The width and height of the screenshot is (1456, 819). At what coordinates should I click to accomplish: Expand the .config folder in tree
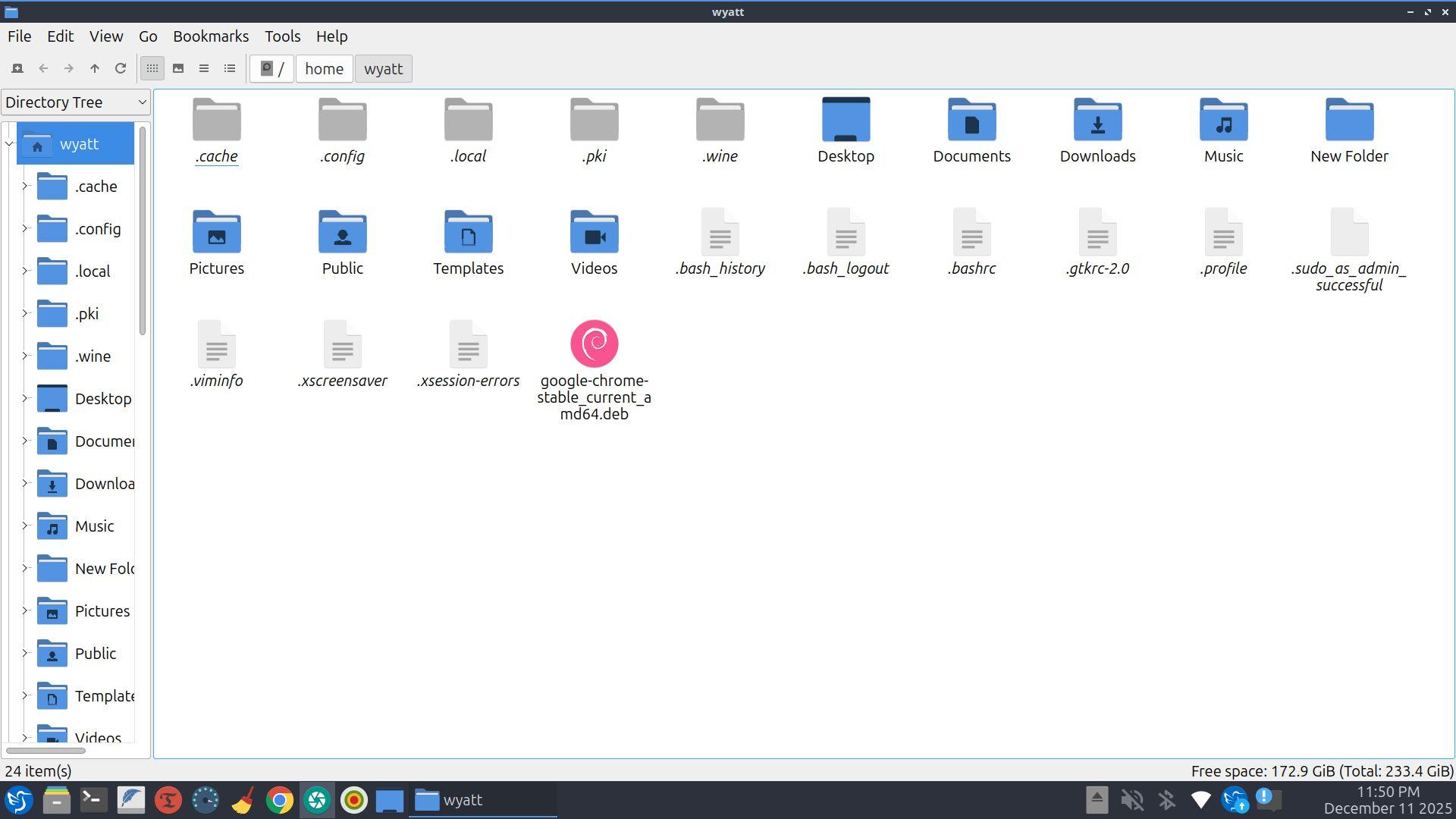click(24, 228)
